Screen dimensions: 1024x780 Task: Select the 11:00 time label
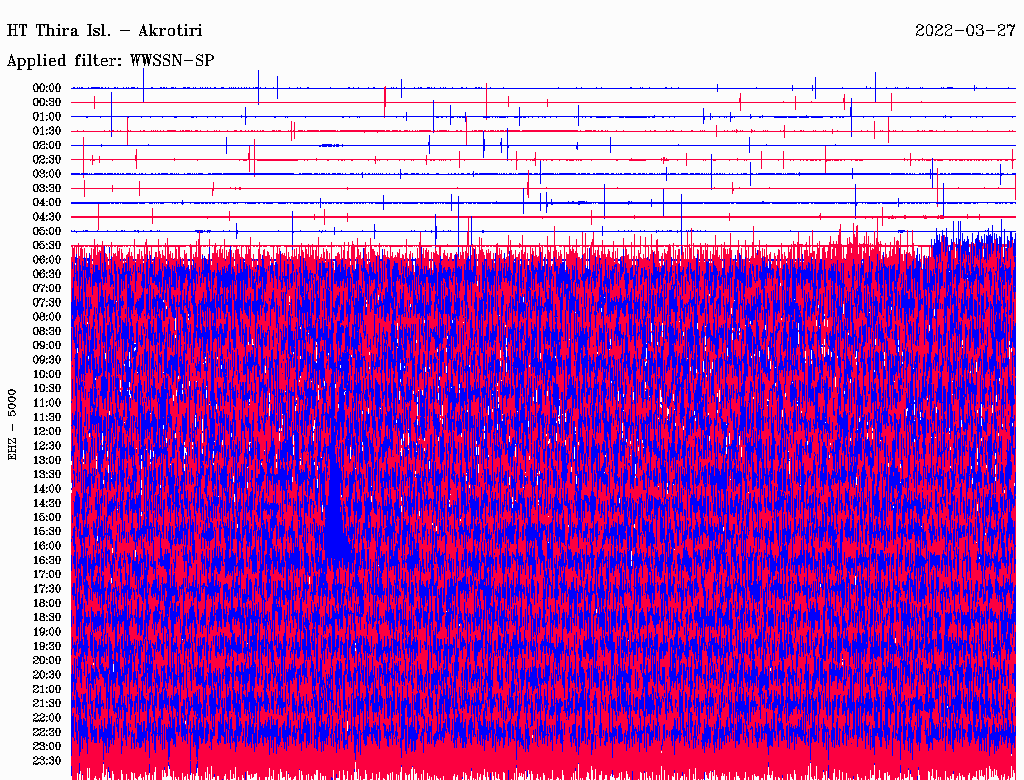tap(47, 403)
